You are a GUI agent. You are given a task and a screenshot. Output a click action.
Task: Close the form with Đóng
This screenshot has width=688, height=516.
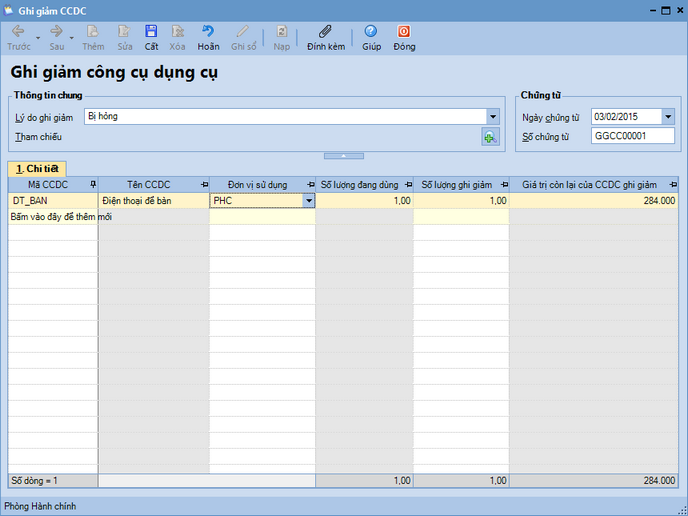pos(404,38)
